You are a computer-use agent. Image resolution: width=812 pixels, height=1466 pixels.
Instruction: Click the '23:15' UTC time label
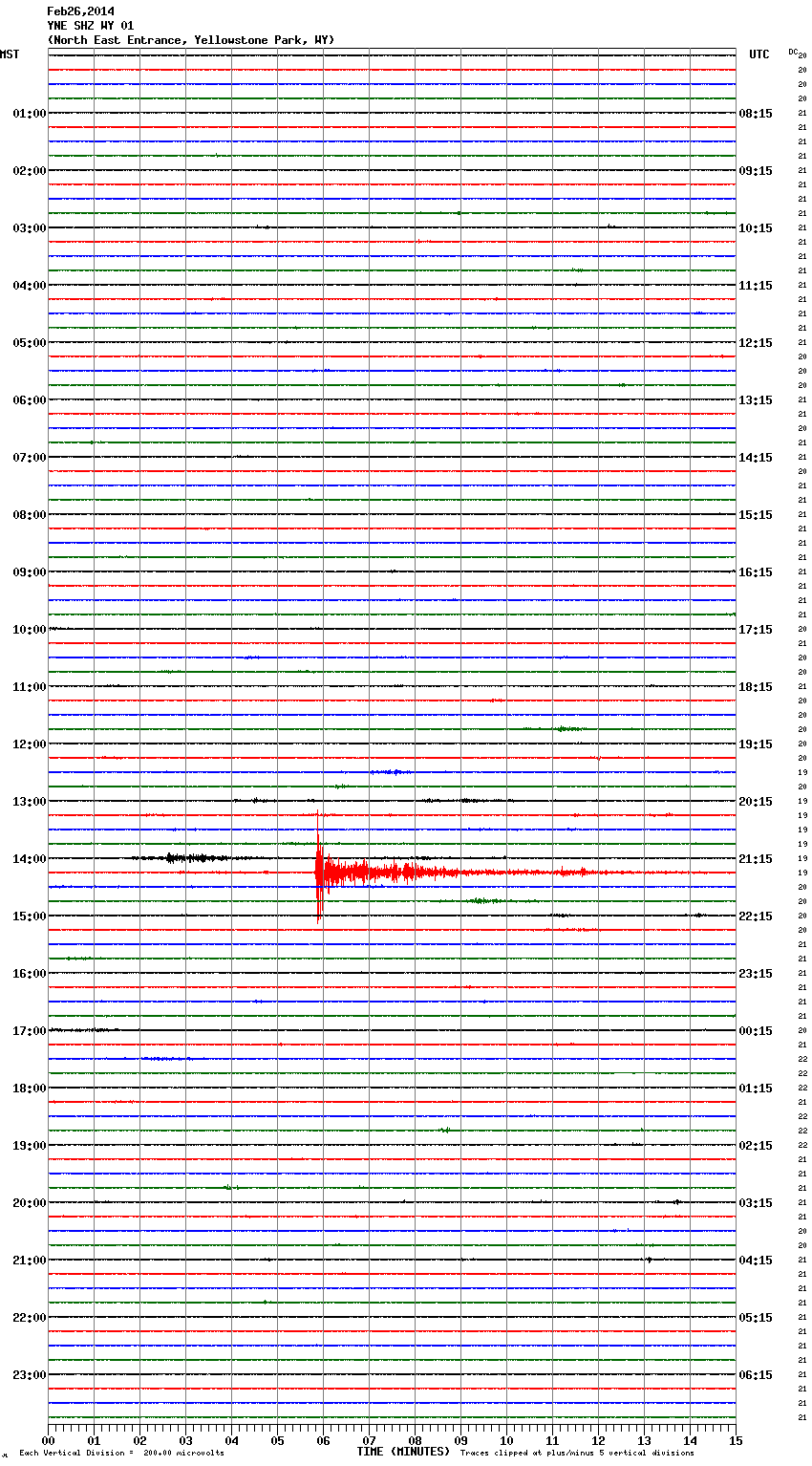(x=756, y=974)
